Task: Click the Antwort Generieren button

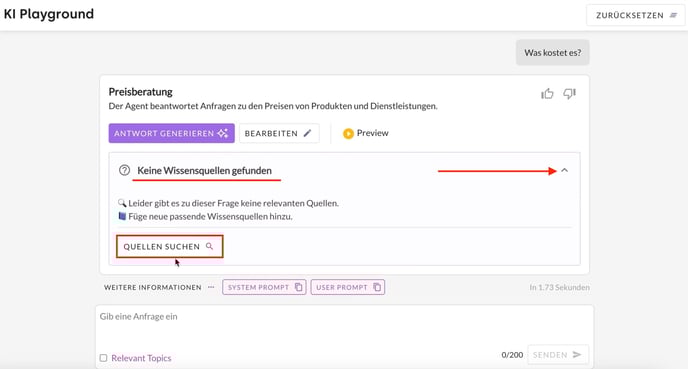Action: point(172,133)
